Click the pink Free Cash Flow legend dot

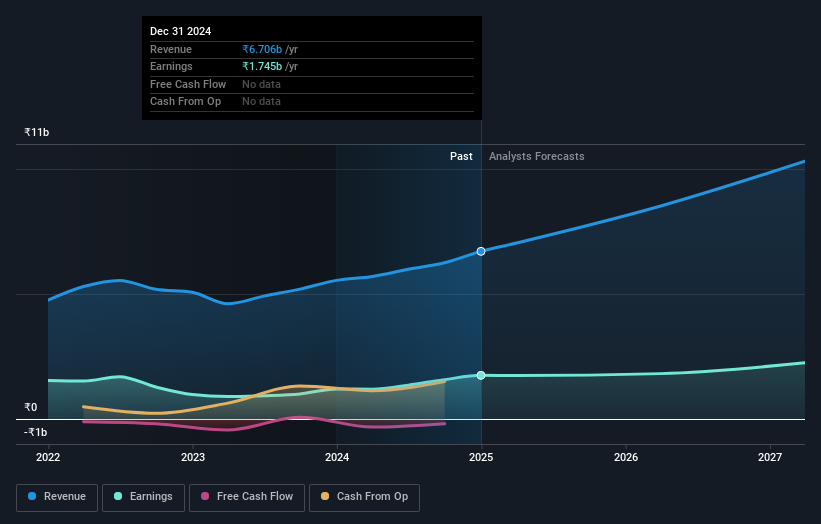click(x=205, y=496)
